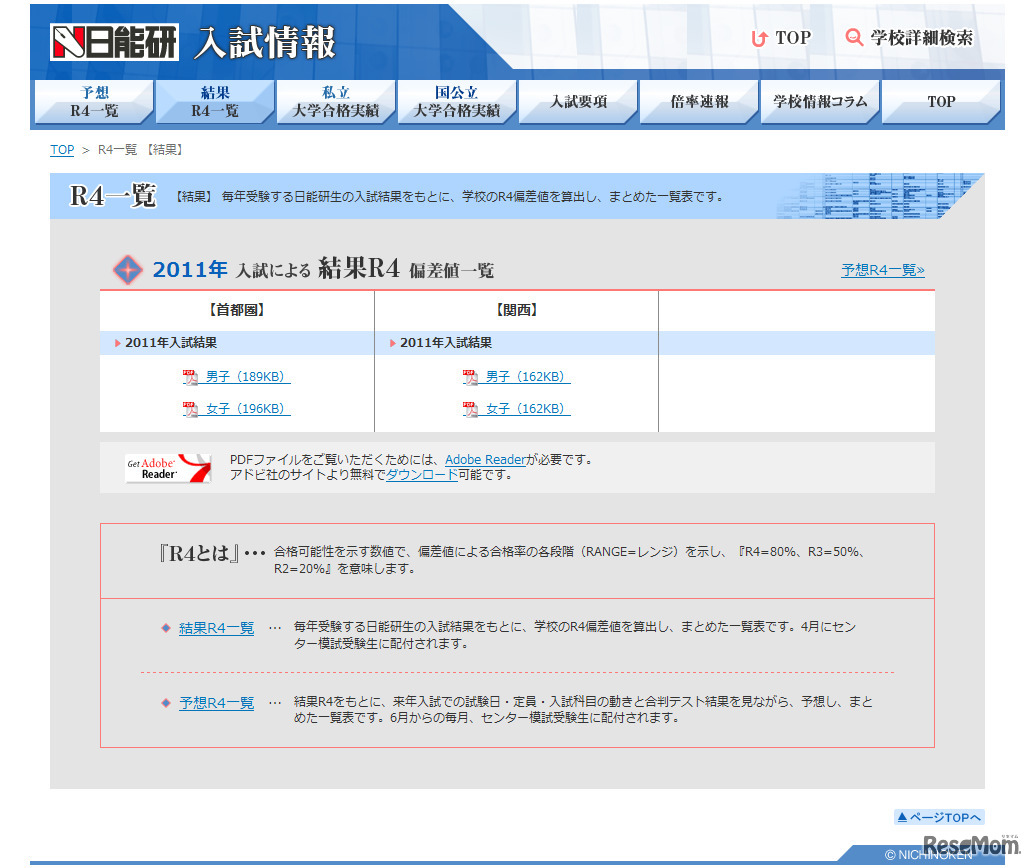Click the magnifying glass icon beside 学校詳細検索
Screen dimensions: 1034x868
click(853, 37)
